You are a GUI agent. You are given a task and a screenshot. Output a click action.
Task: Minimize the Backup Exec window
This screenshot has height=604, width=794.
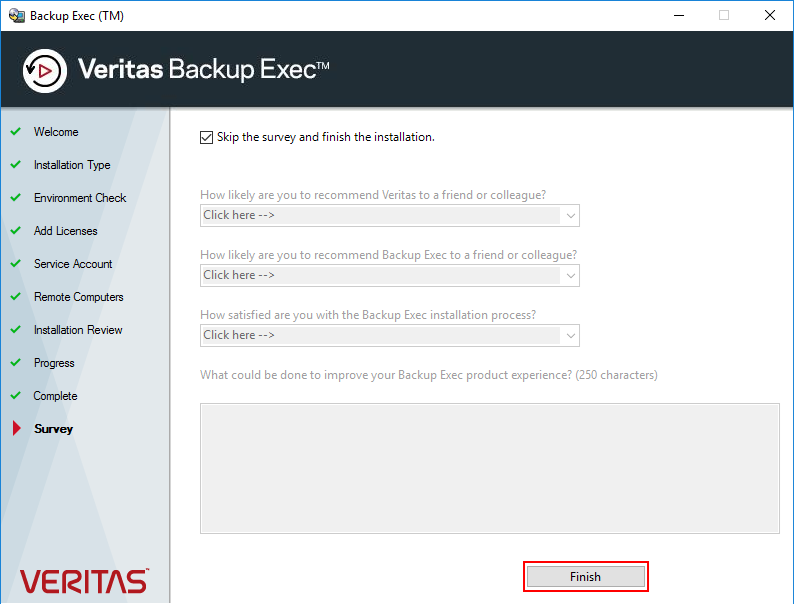tap(679, 16)
